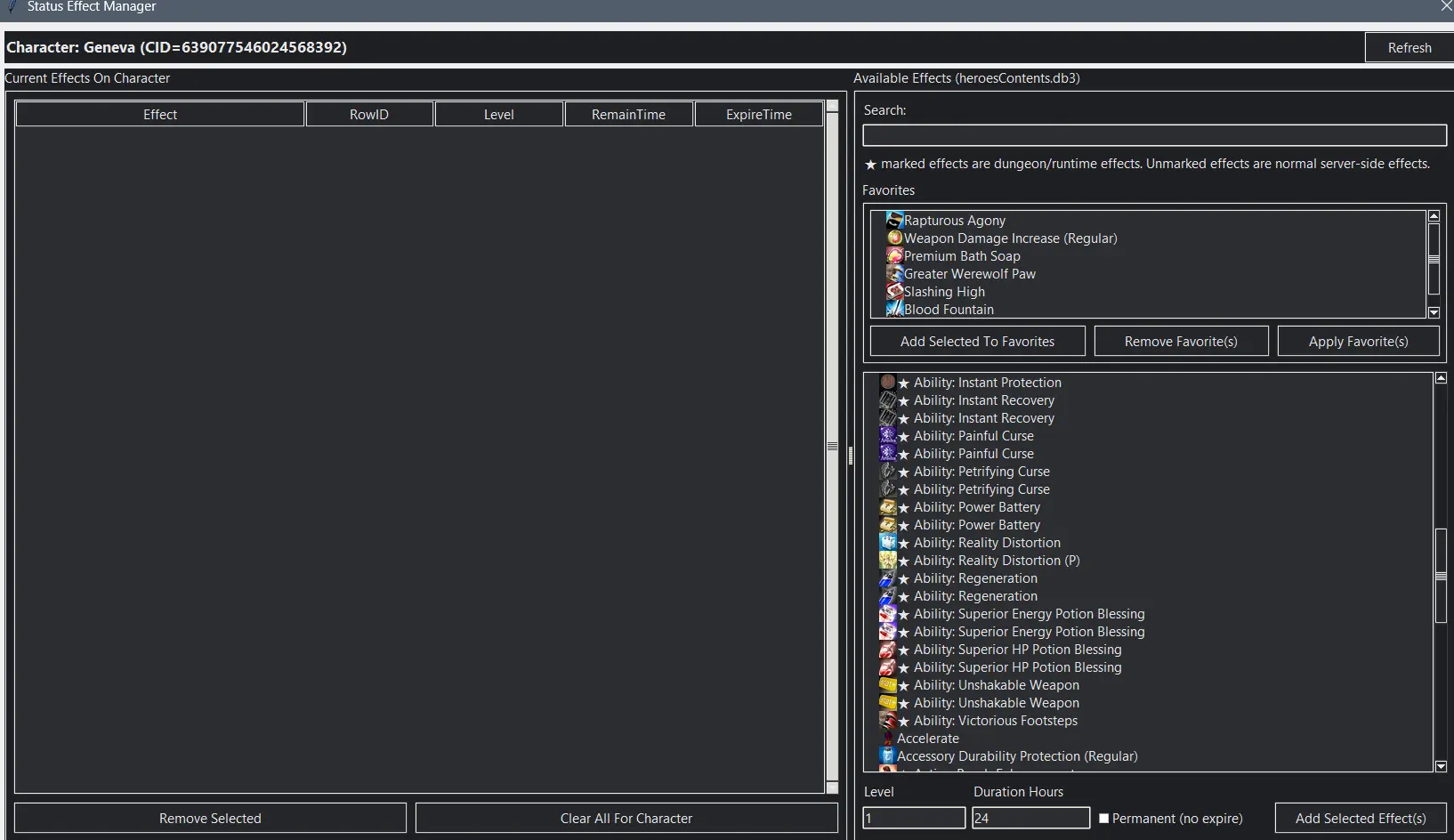Screen dimensions: 1454x840
Task: Click Clear All For Character
Action: (626, 819)
